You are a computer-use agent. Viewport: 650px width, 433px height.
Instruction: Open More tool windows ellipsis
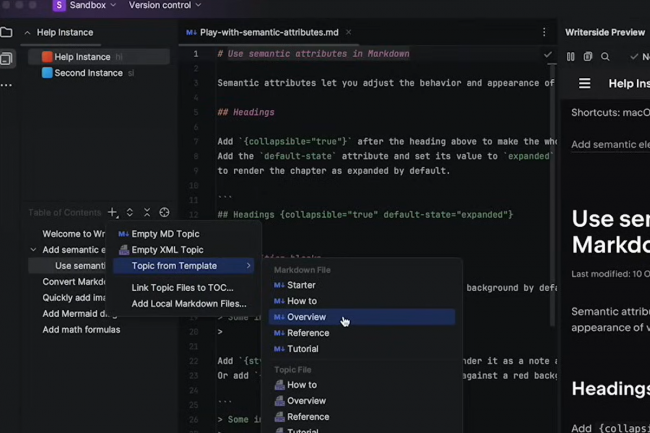click(x=6, y=85)
